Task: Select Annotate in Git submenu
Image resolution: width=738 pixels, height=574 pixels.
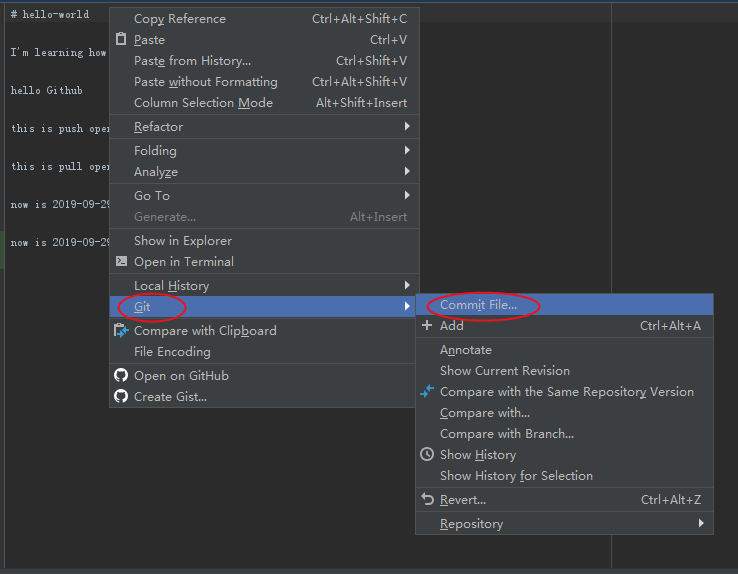Action: click(564, 350)
